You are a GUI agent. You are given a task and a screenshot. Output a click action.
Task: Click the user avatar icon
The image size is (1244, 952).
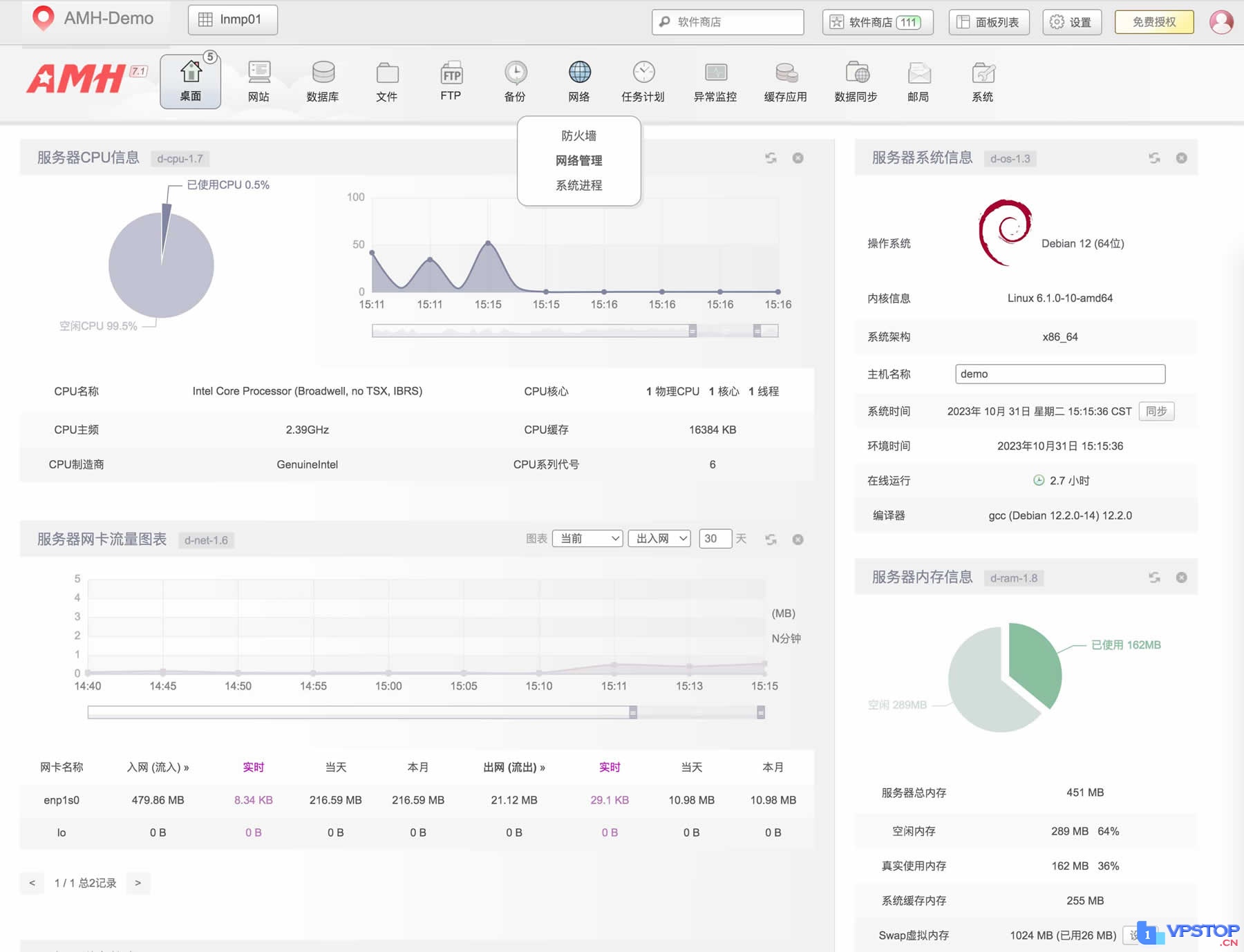tap(1221, 22)
